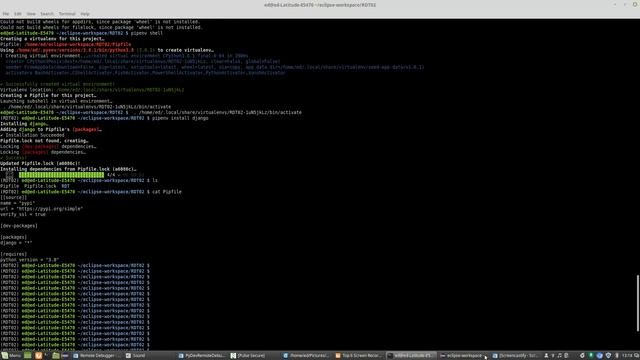Open the Edit menu

[18, 14]
